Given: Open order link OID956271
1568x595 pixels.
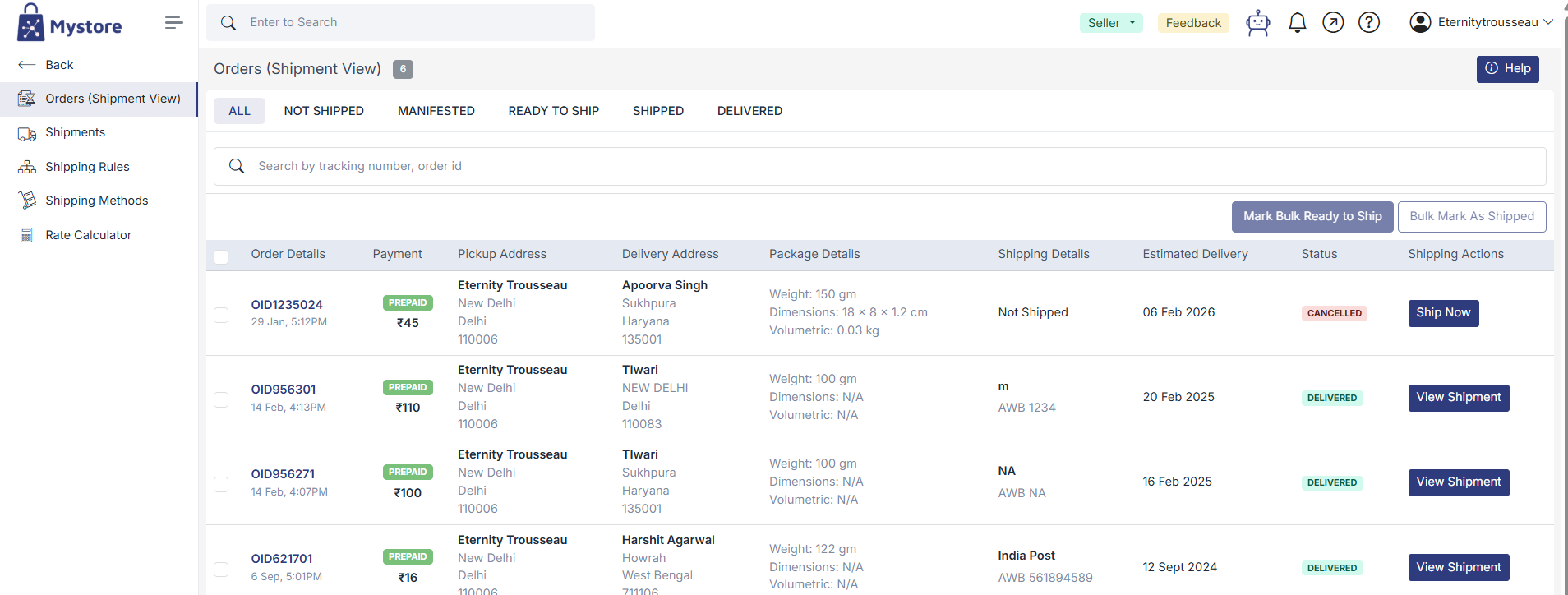Looking at the screenshot, I should [283, 474].
